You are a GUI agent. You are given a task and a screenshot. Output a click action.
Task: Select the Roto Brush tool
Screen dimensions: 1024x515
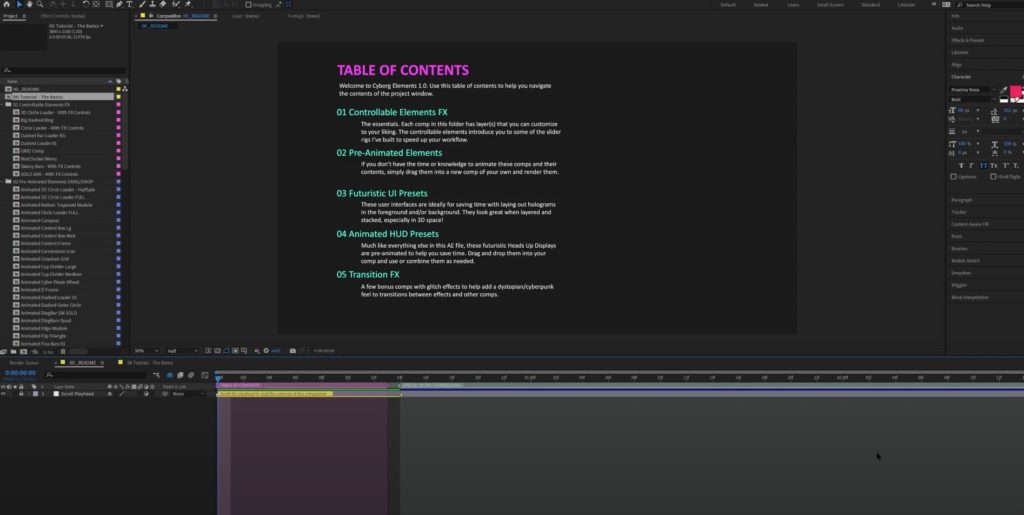[x=175, y=5]
